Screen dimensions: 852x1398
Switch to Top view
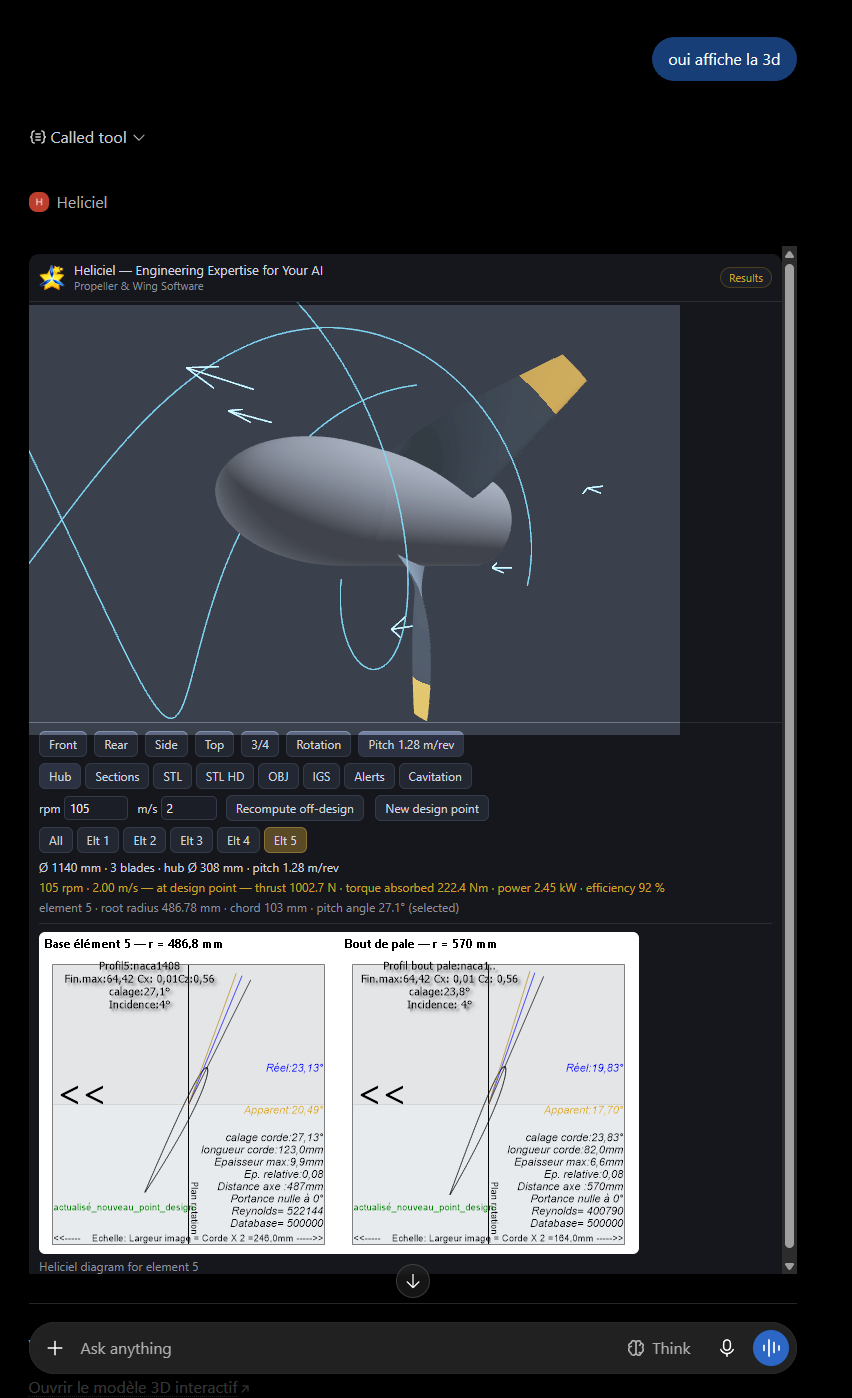(214, 745)
